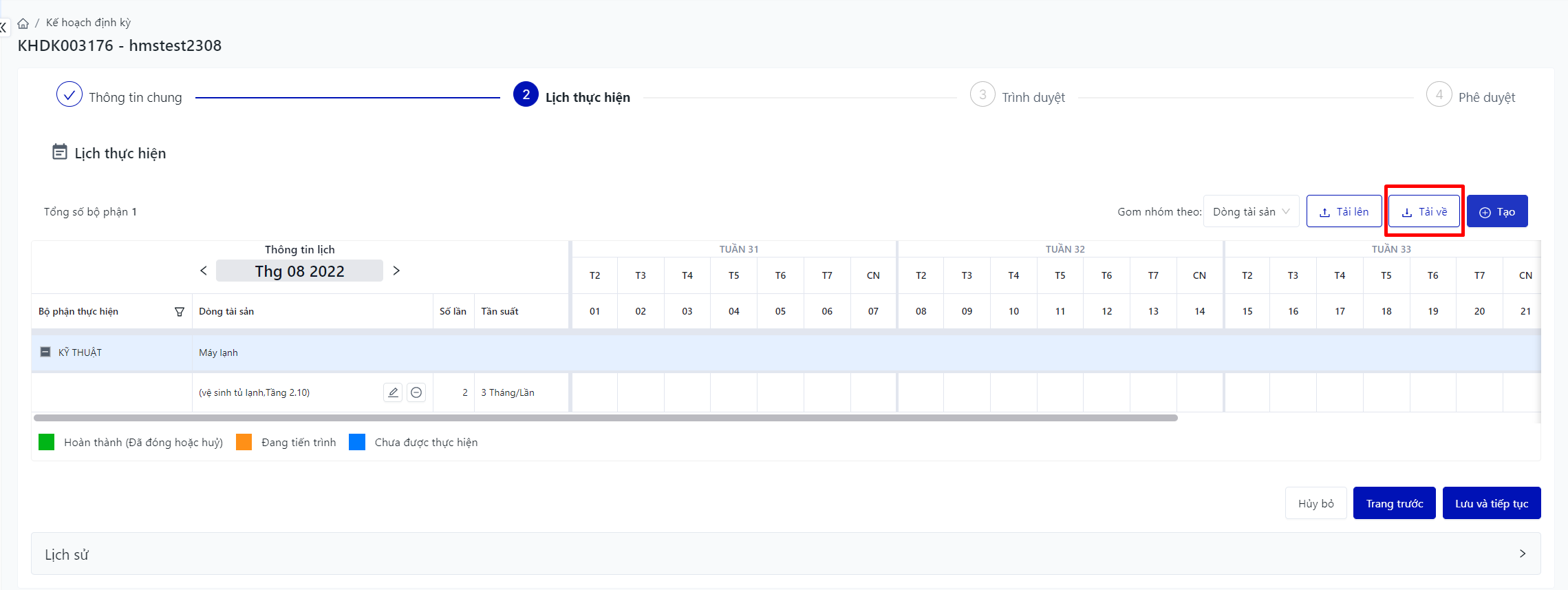The width and height of the screenshot is (1568, 590).
Task: Click the edit pencil icon in the asset row
Action: pyautogui.click(x=393, y=392)
